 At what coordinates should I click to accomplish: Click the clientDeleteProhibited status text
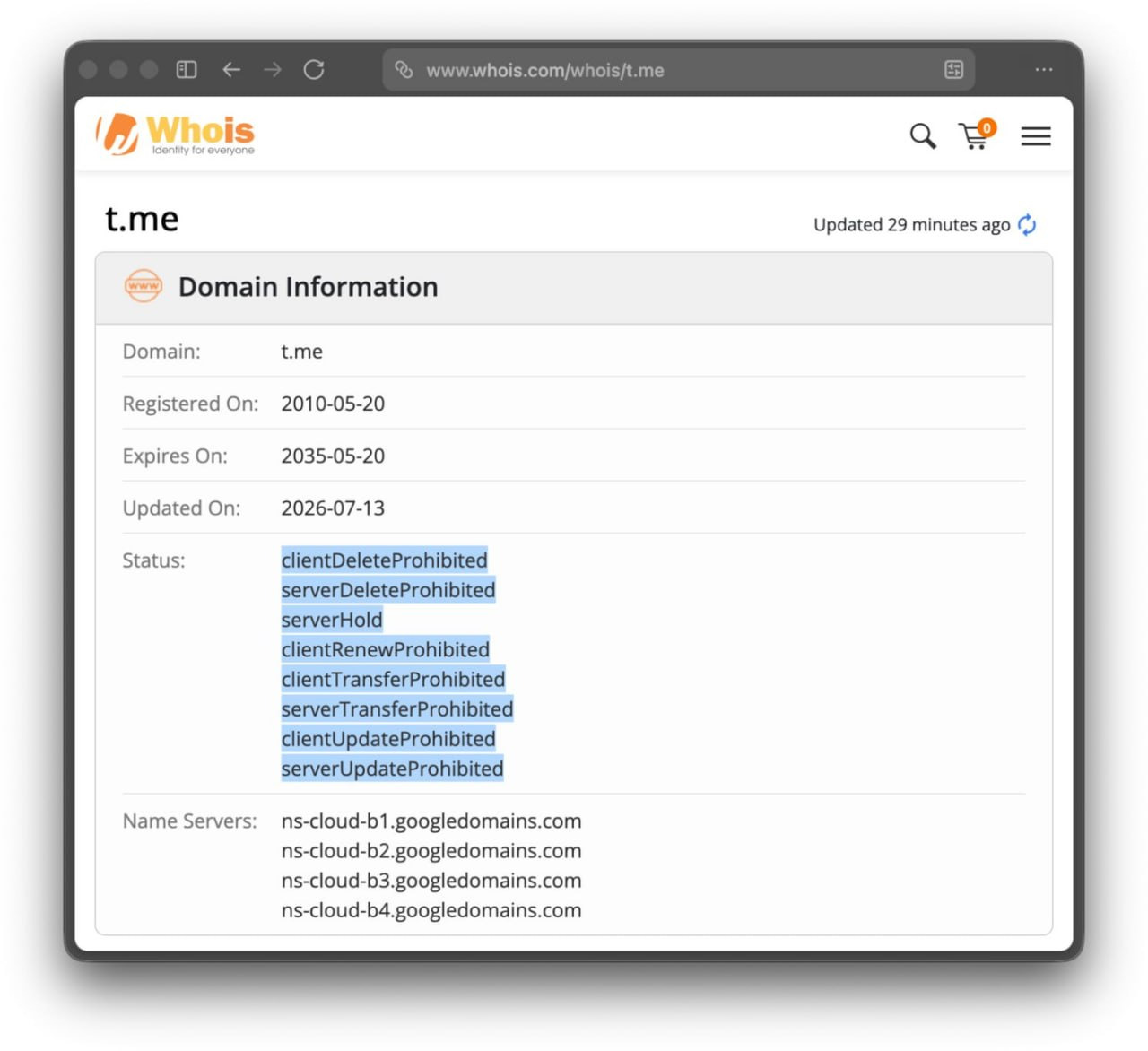pyautogui.click(x=385, y=560)
